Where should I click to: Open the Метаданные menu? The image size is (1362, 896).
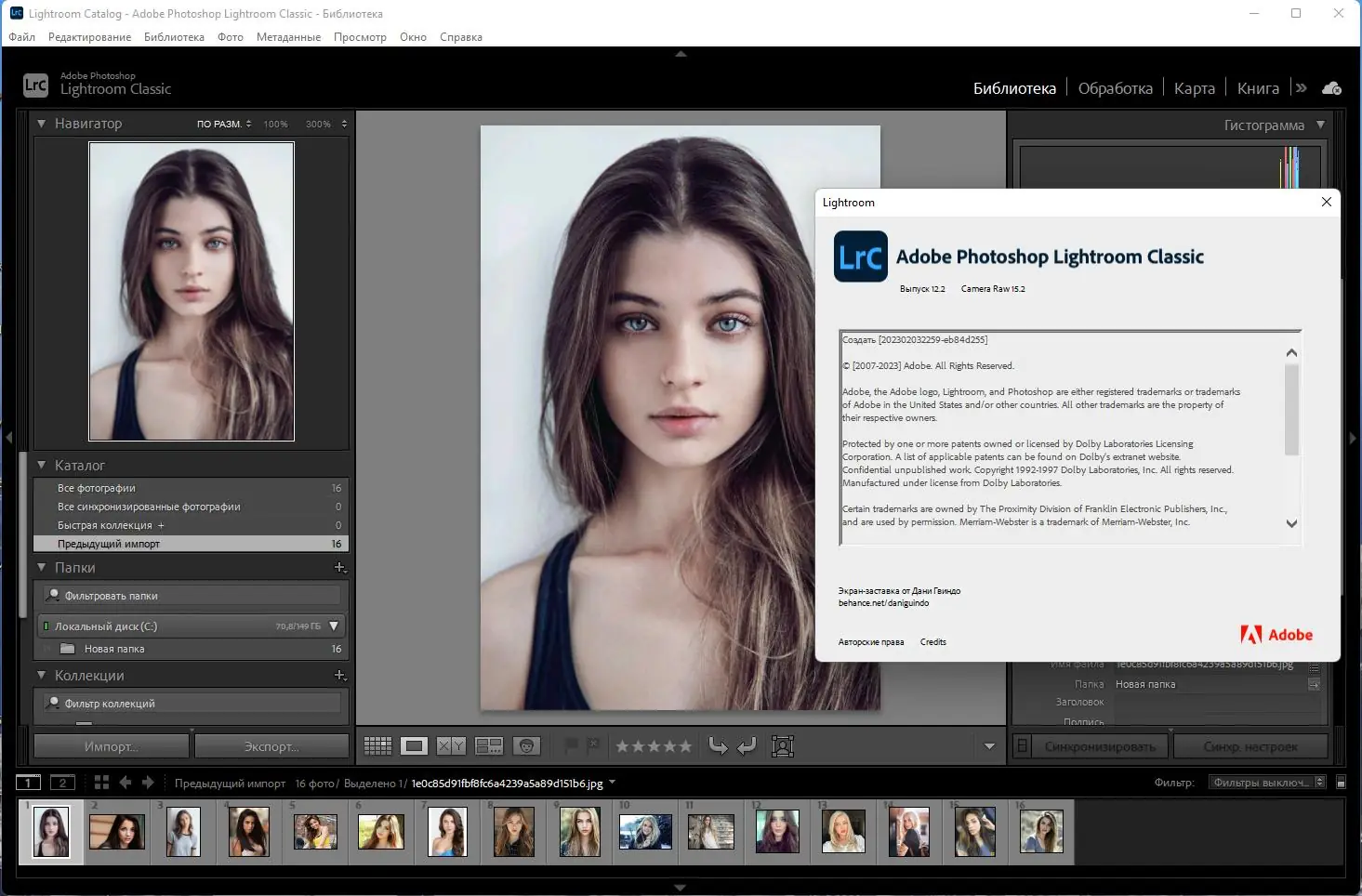[288, 37]
